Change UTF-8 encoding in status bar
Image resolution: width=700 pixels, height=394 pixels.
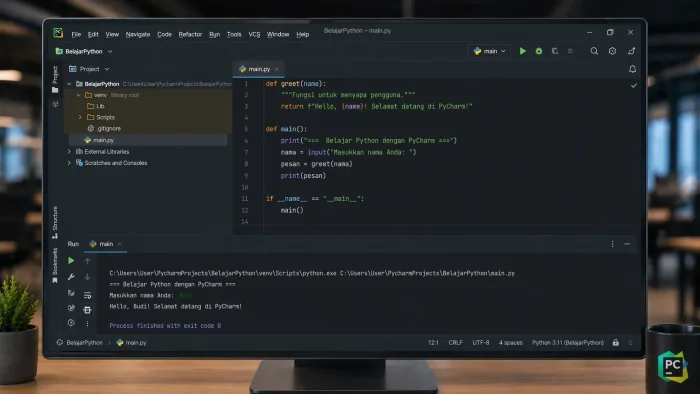481,343
